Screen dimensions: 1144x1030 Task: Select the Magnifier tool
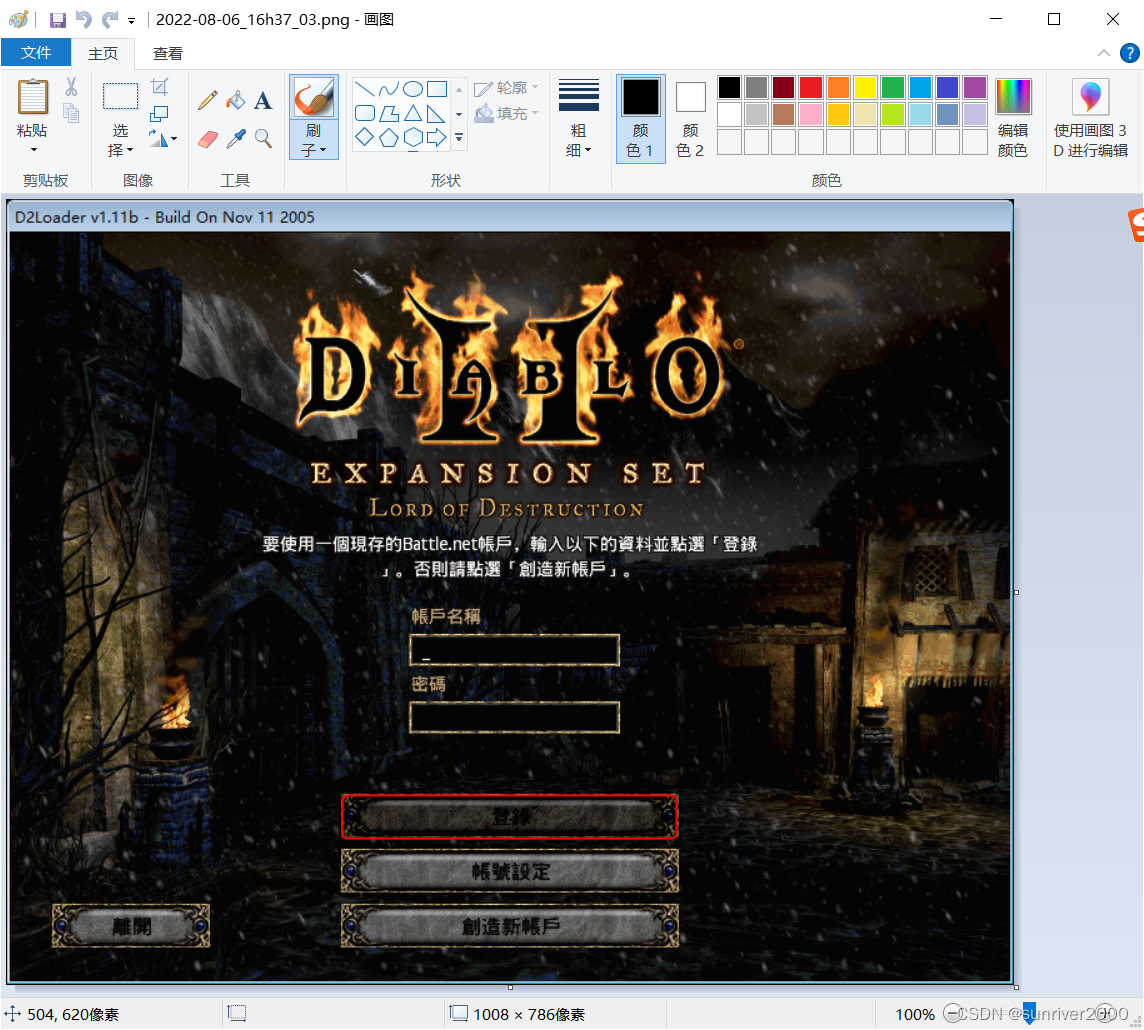pyautogui.click(x=263, y=139)
